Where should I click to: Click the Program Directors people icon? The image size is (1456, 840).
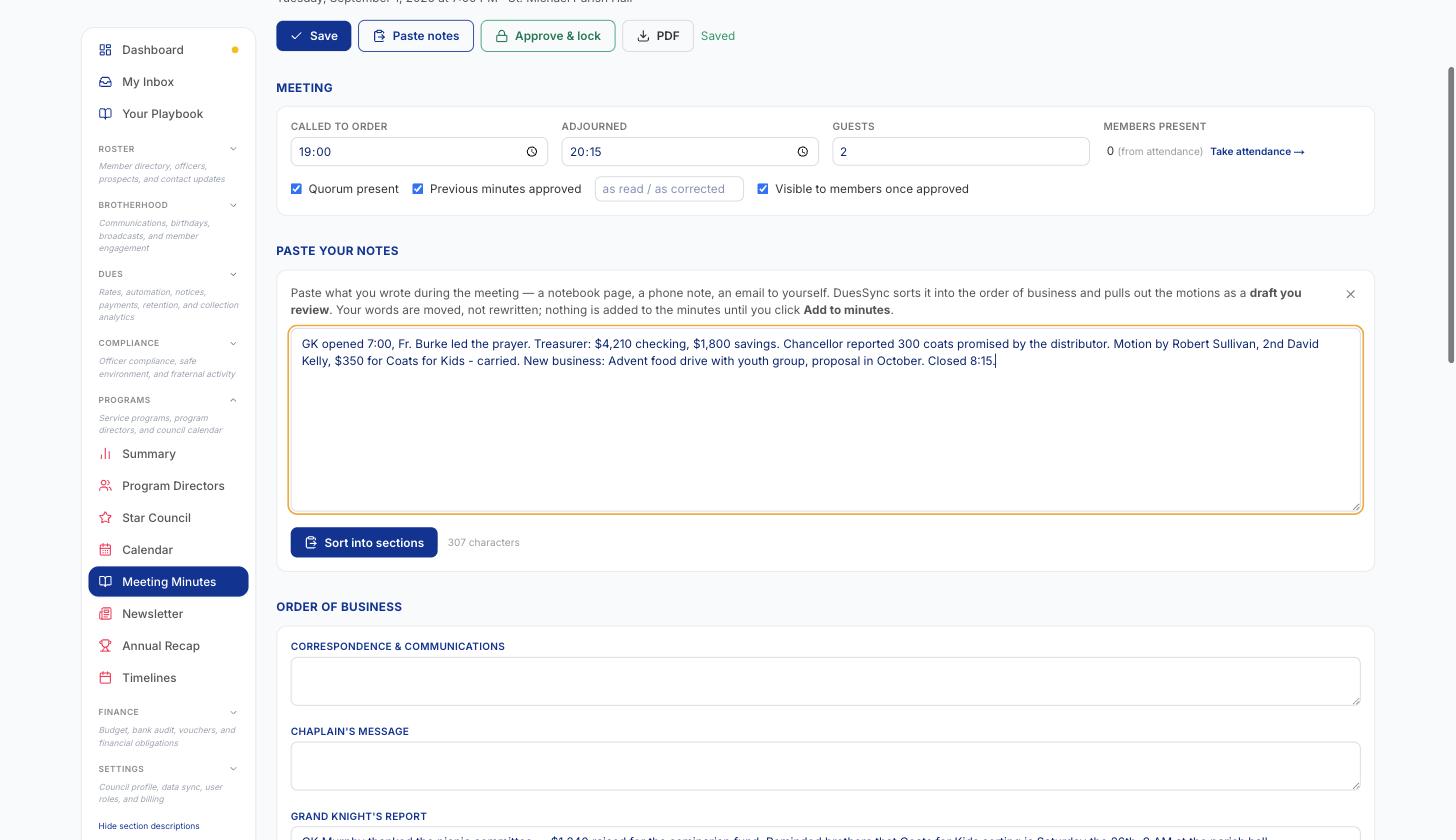click(x=105, y=486)
